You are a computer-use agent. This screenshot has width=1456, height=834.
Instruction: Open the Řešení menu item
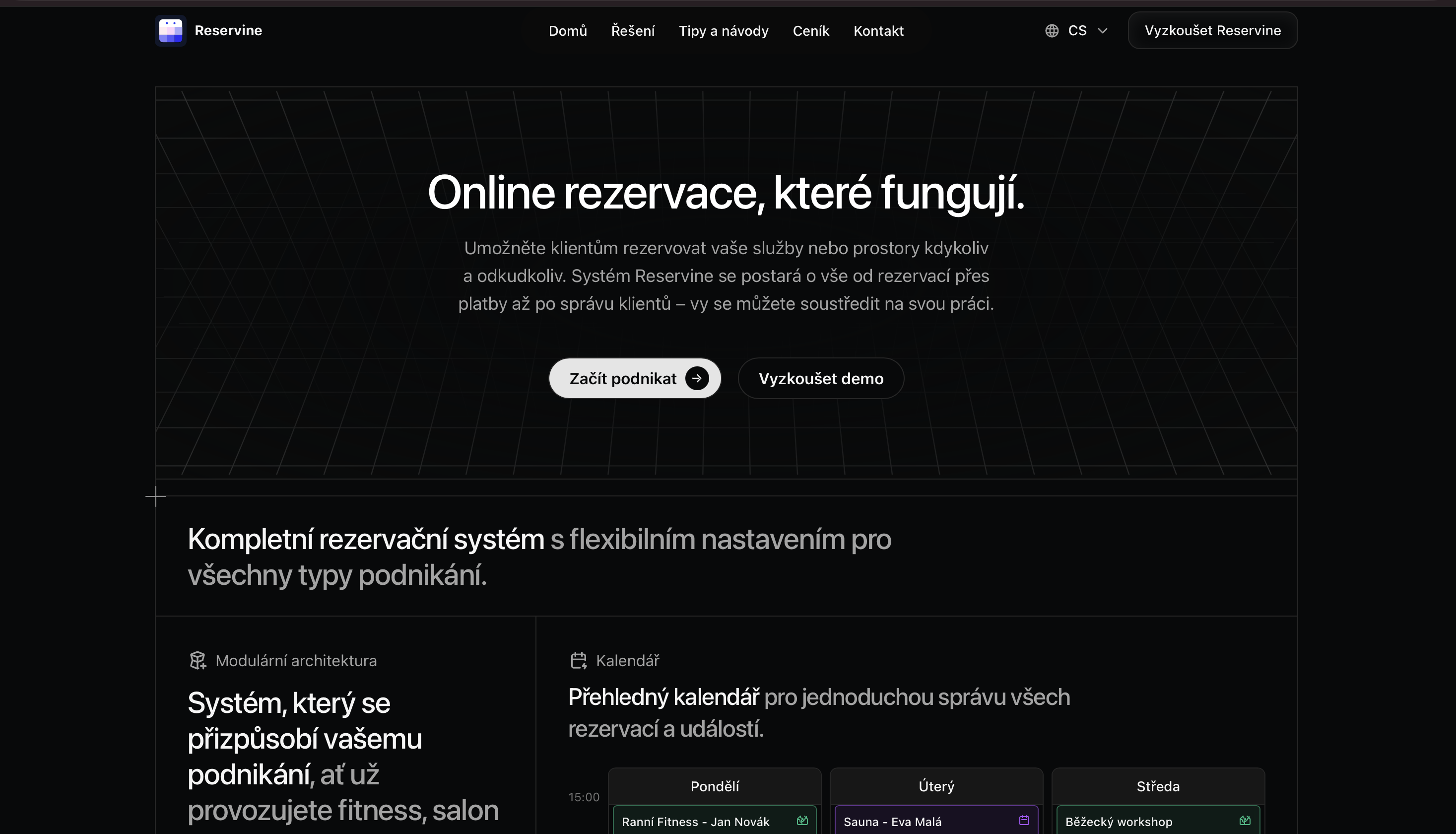(633, 30)
